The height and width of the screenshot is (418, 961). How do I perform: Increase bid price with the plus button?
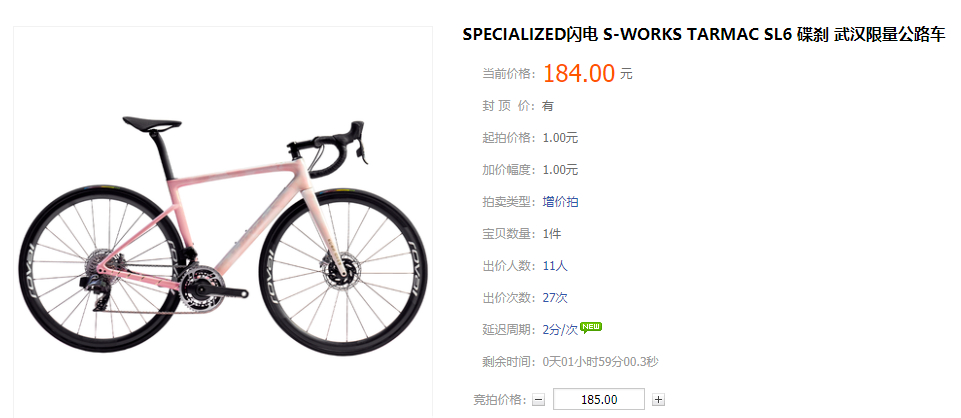click(658, 400)
